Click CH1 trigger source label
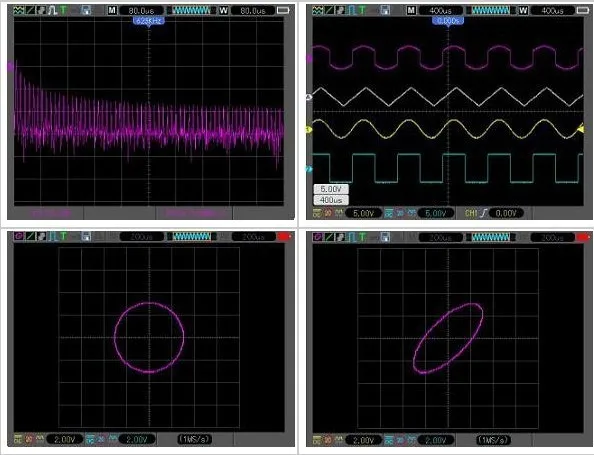Image resolution: width=594 pixels, height=455 pixels. coord(471,213)
